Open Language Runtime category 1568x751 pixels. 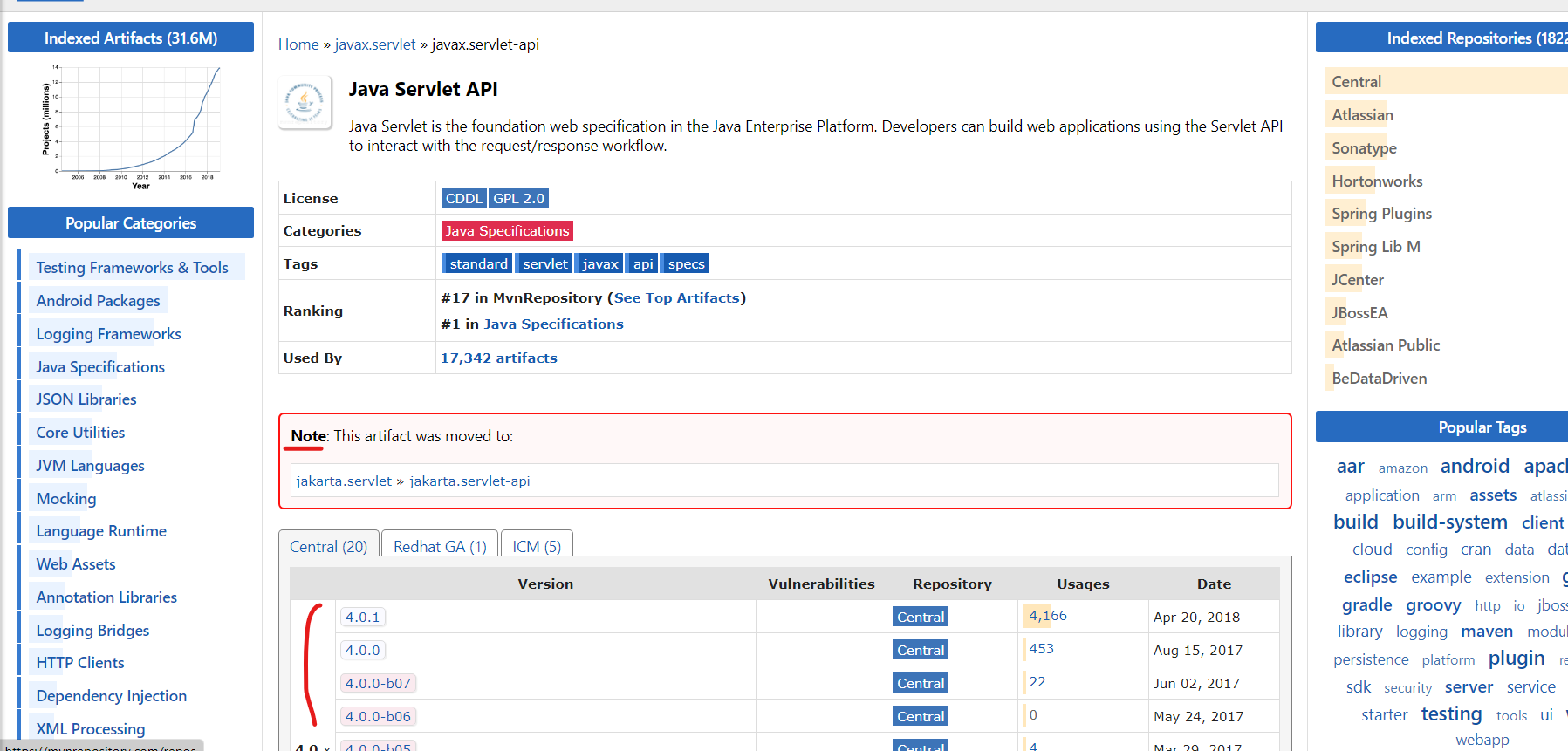coord(101,531)
